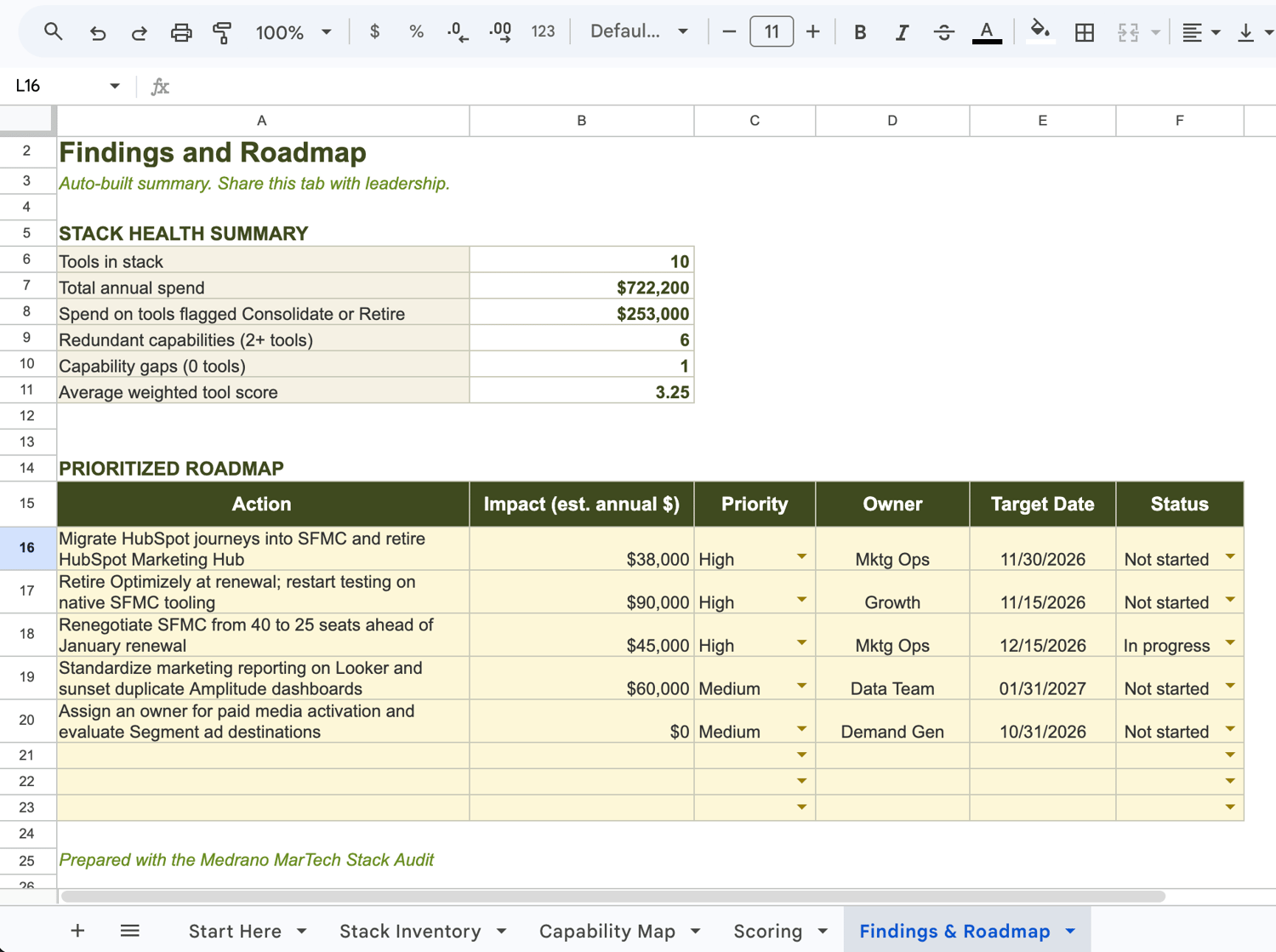Click the search menus magnifier icon
1276x952 pixels.
53,32
